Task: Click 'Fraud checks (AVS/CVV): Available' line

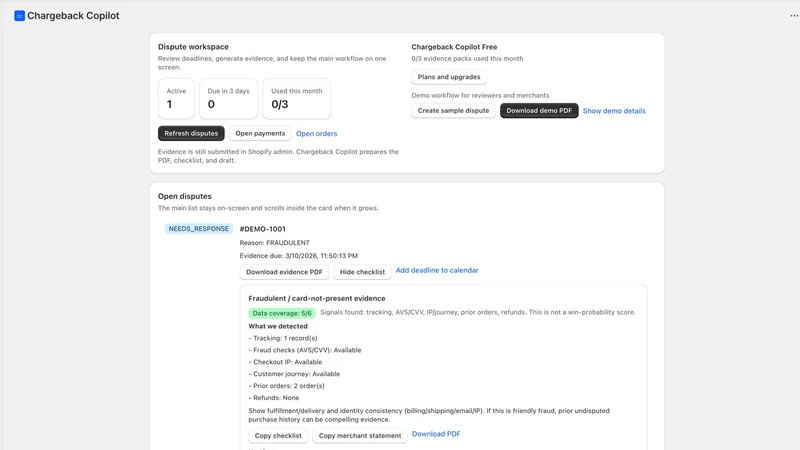Action: (305, 350)
